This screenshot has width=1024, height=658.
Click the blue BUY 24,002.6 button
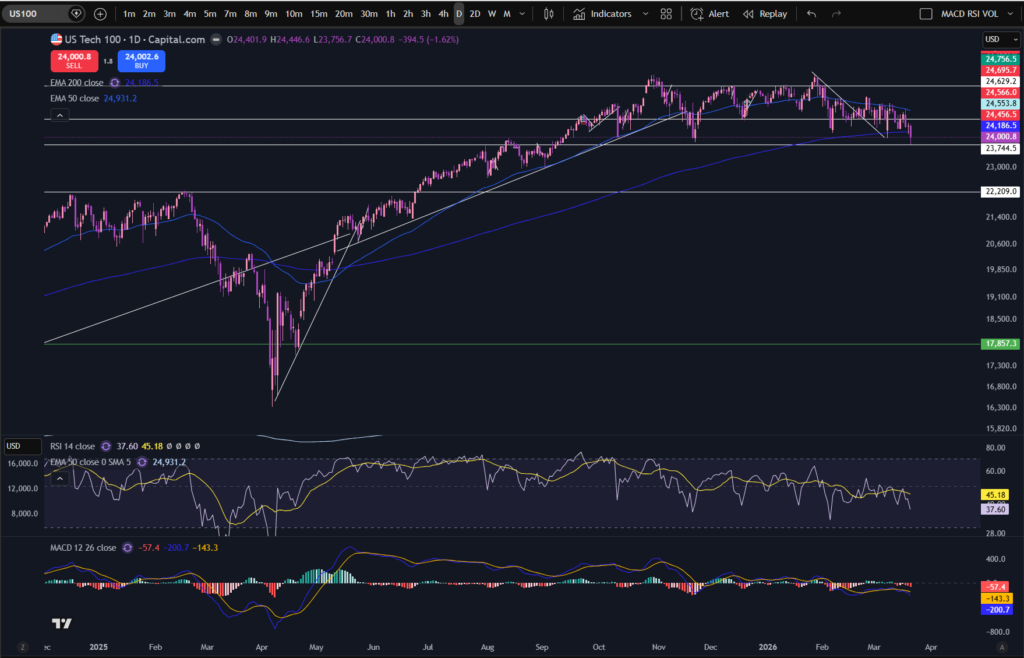(x=142, y=61)
